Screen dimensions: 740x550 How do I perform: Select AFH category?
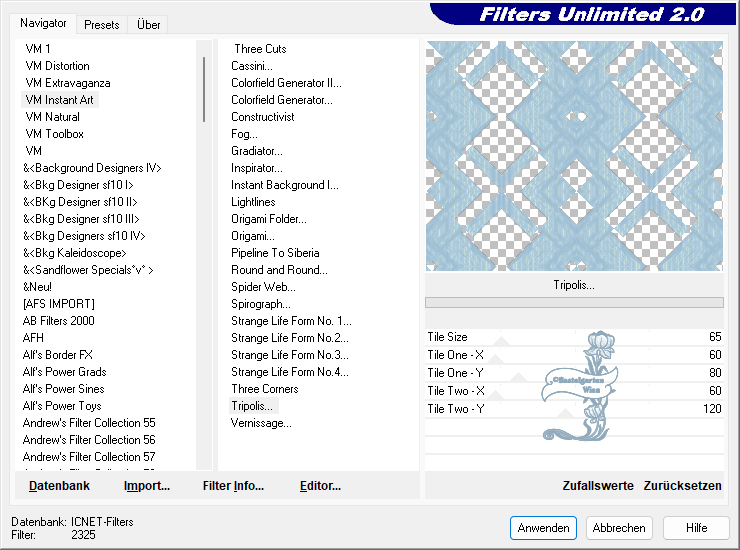pyautogui.click(x=33, y=338)
